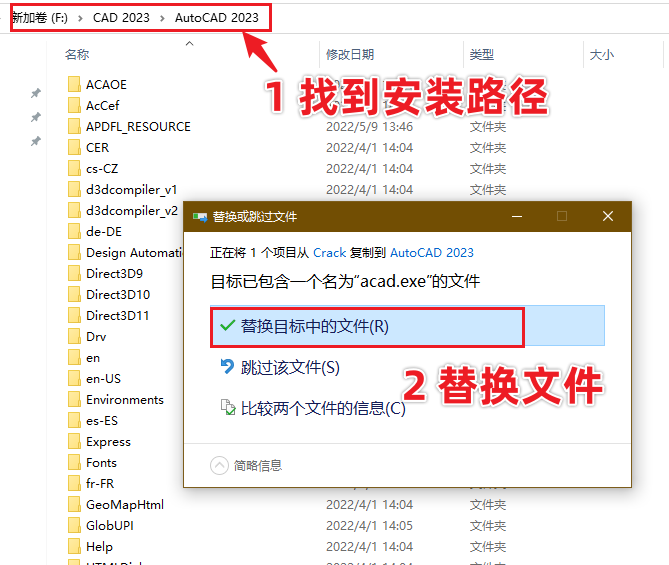Click the APDFL_RESOURCE date 2022/5/9 13:46

click(369, 127)
